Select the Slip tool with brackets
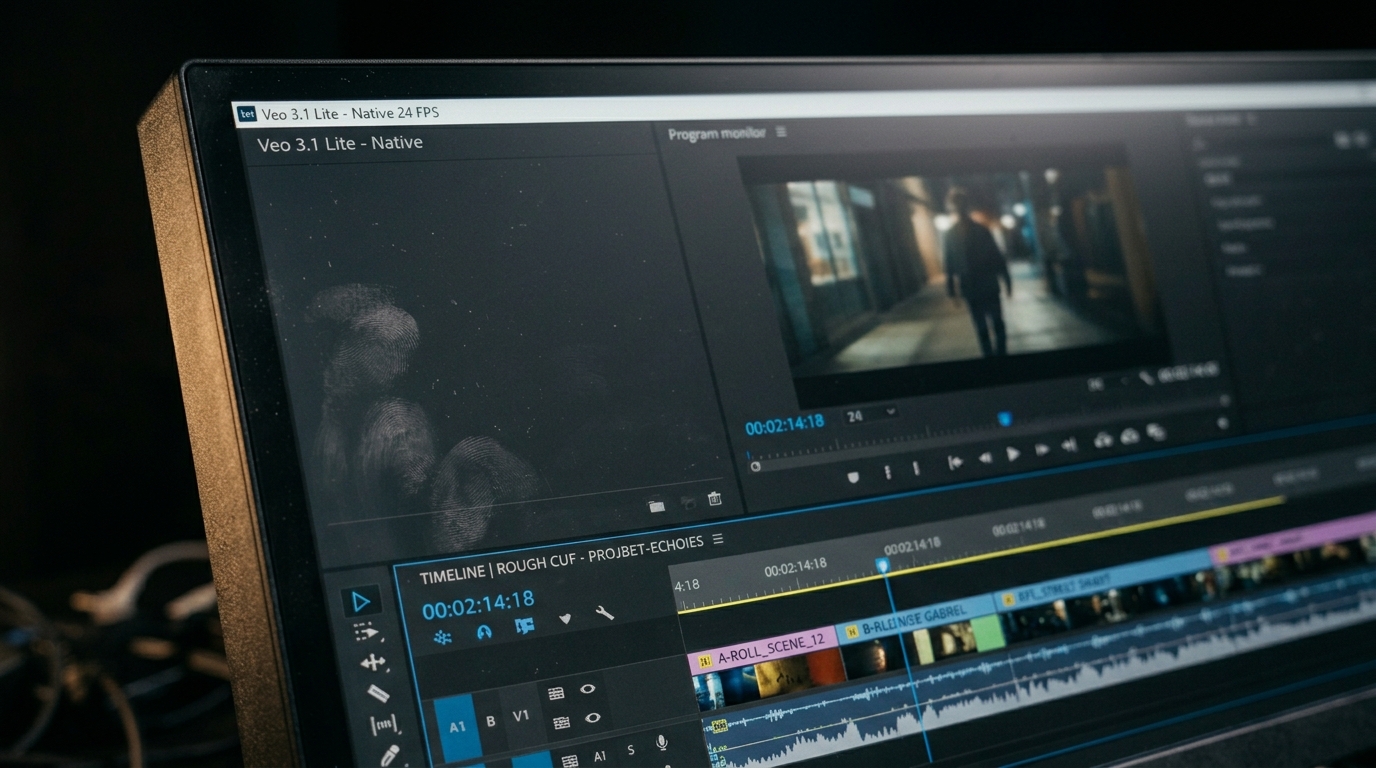 pyautogui.click(x=383, y=723)
